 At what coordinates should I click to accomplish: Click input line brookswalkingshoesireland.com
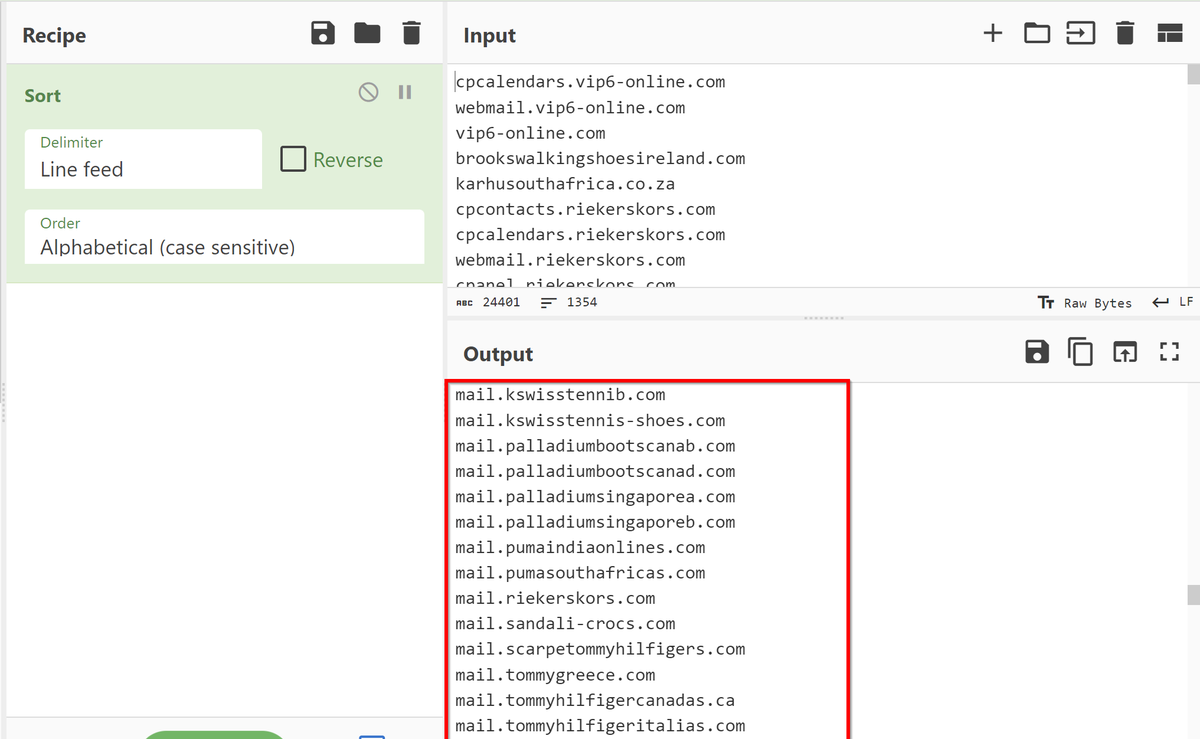tap(600, 159)
